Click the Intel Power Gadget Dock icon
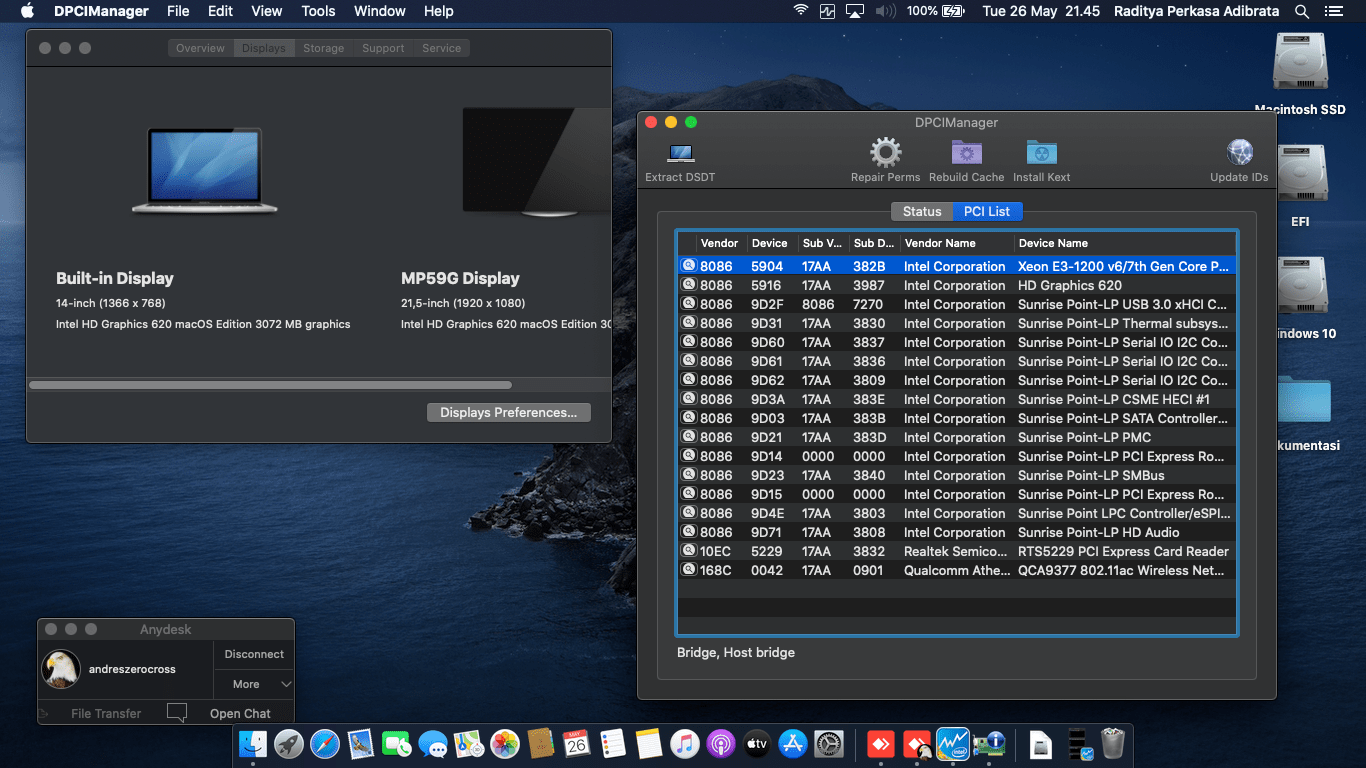The width and height of the screenshot is (1366, 768). (x=953, y=744)
